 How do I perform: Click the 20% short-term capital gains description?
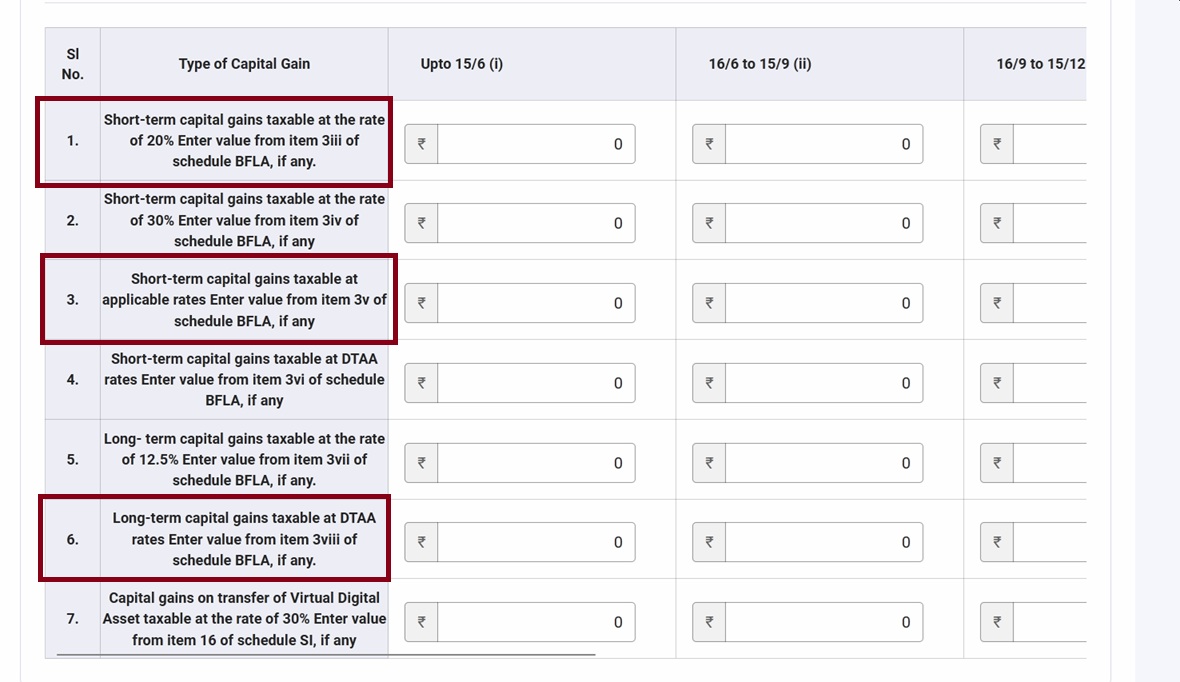click(x=244, y=140)
